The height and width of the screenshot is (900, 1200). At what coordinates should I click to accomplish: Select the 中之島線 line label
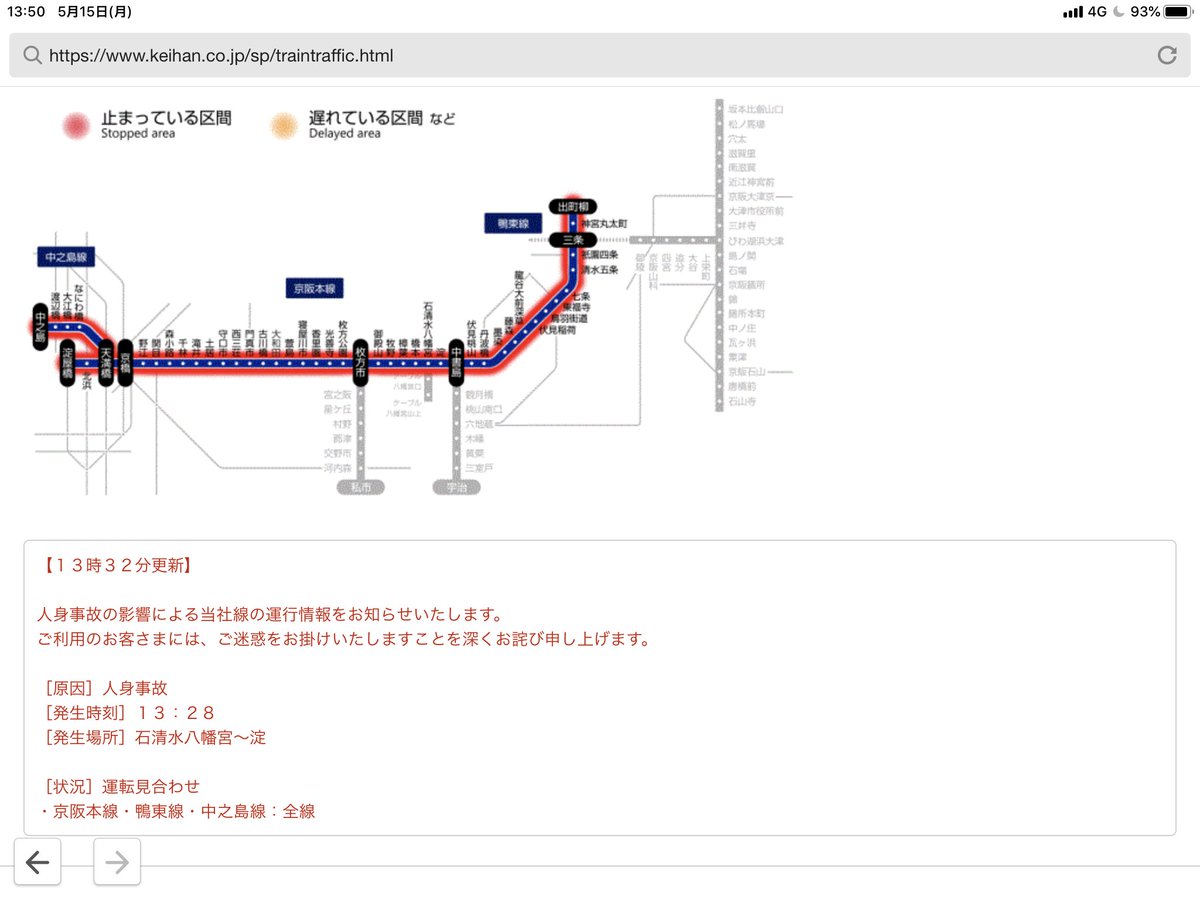68,257
